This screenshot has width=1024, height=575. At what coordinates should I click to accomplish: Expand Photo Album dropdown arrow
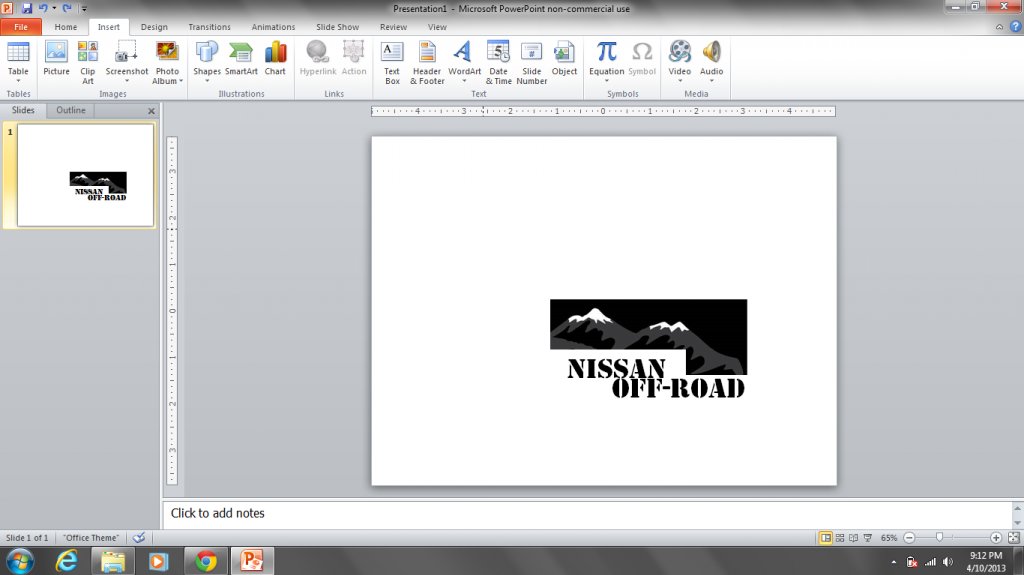click(x=181, y=82)
